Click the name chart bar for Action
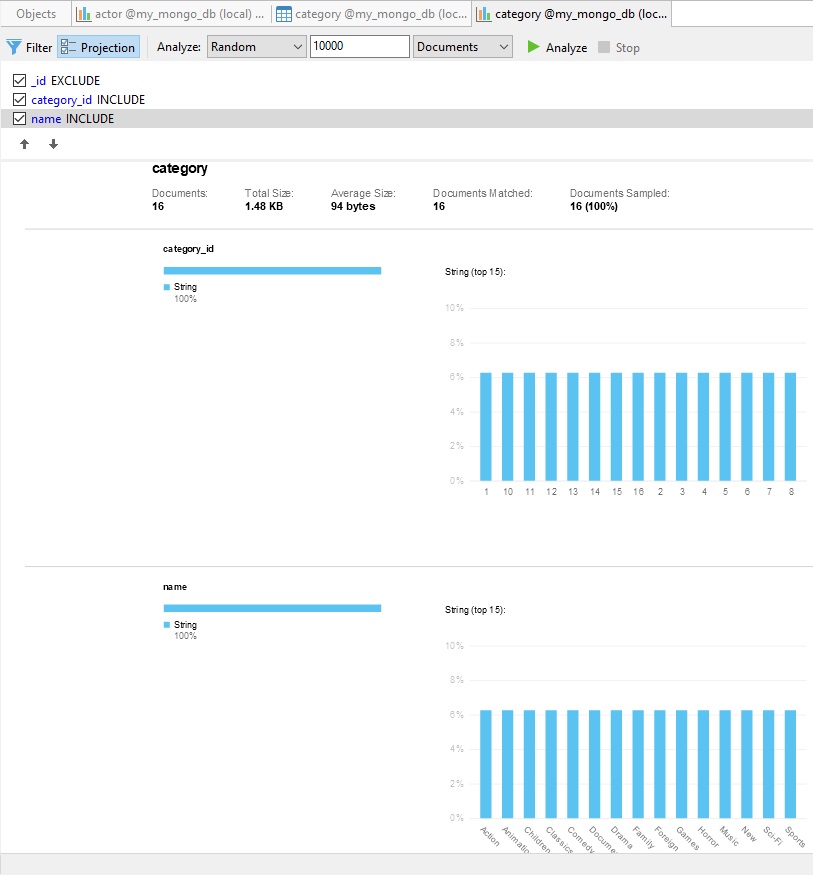Image resolution: width=813 pixels, height=875 pixels. click(486, 765)
